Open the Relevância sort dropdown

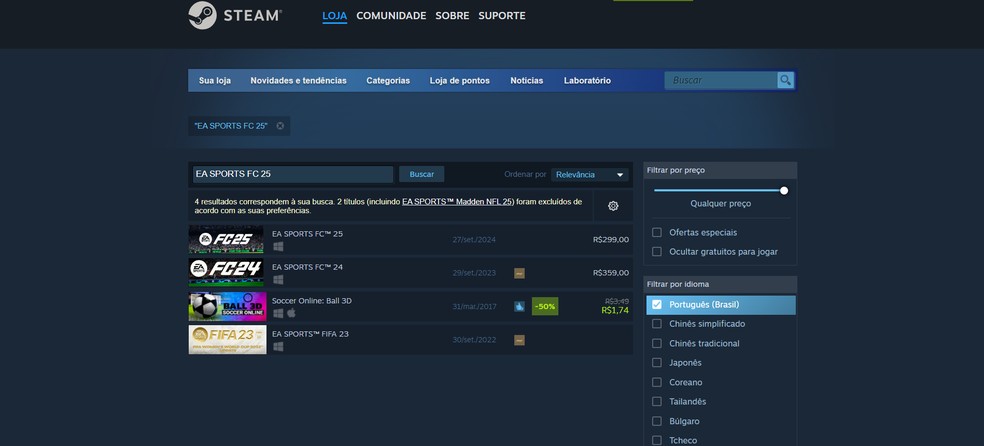tap(589, 174)
